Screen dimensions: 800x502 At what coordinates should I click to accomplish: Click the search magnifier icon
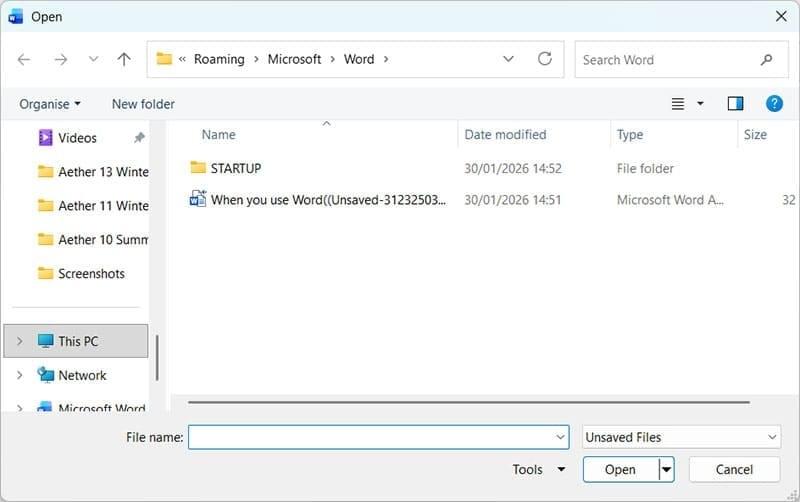[x=767, y=60]
